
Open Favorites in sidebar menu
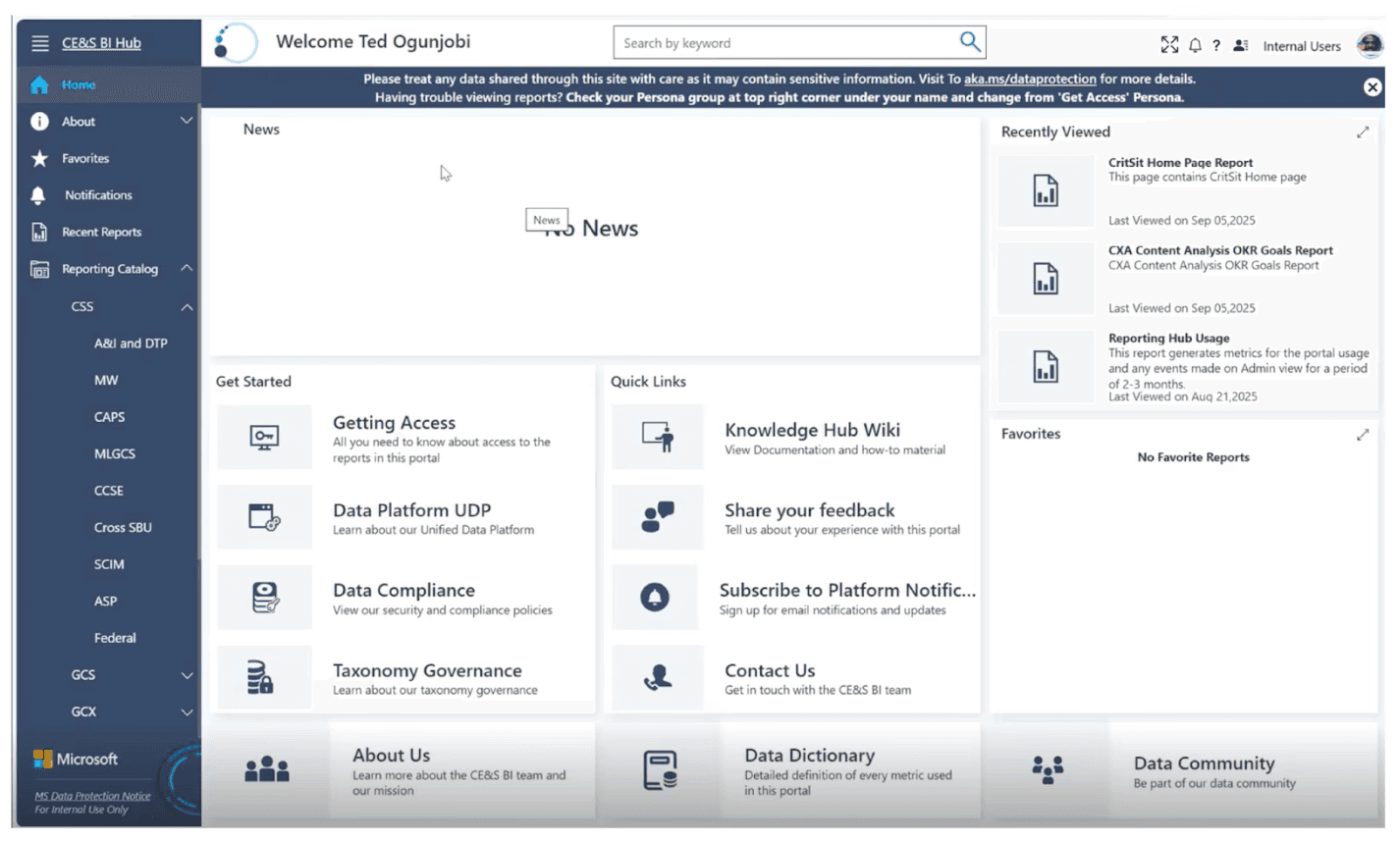pyautogui.click(x=85, y=158)
